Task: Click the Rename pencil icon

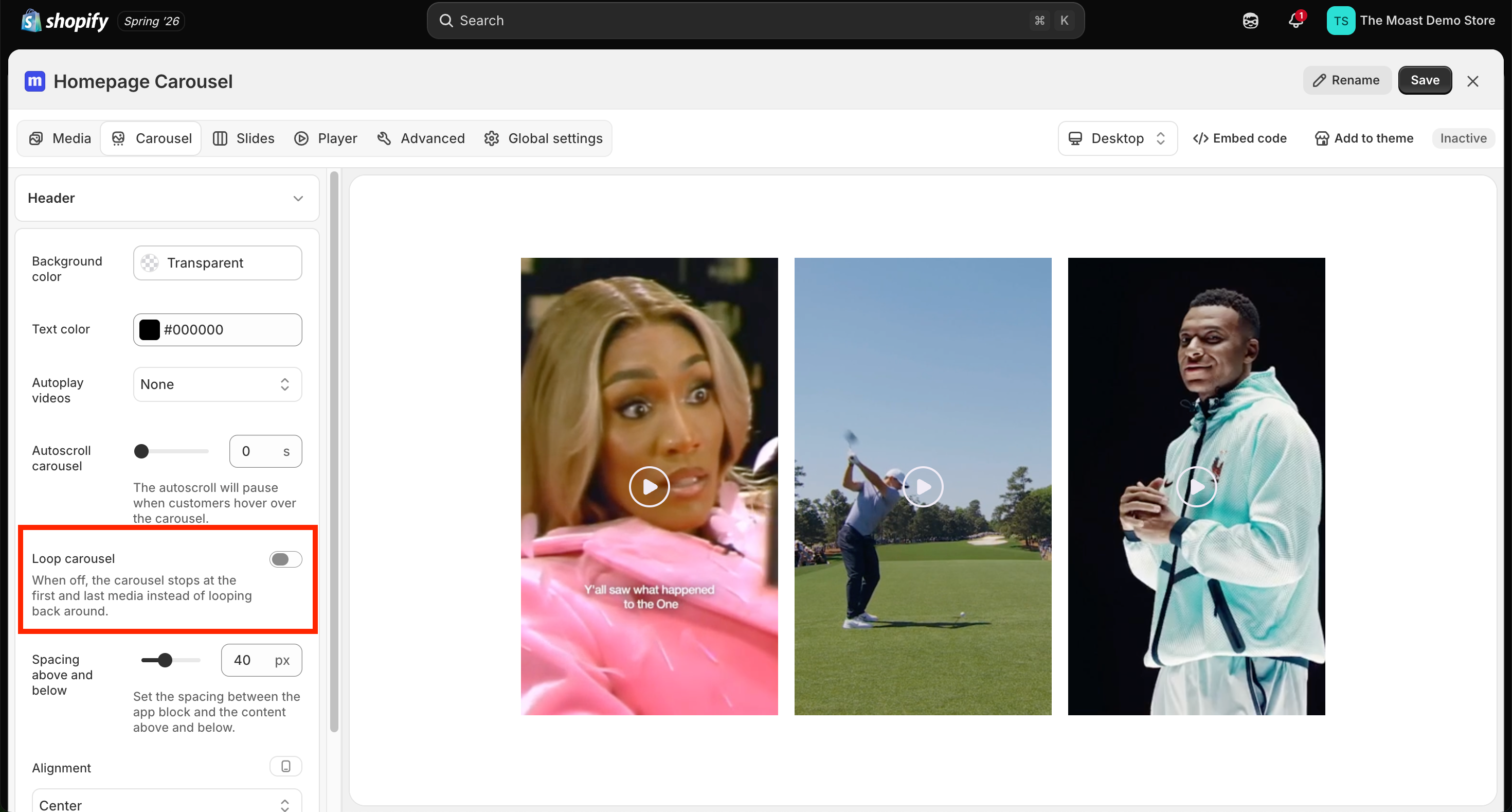Action: 1320,80
